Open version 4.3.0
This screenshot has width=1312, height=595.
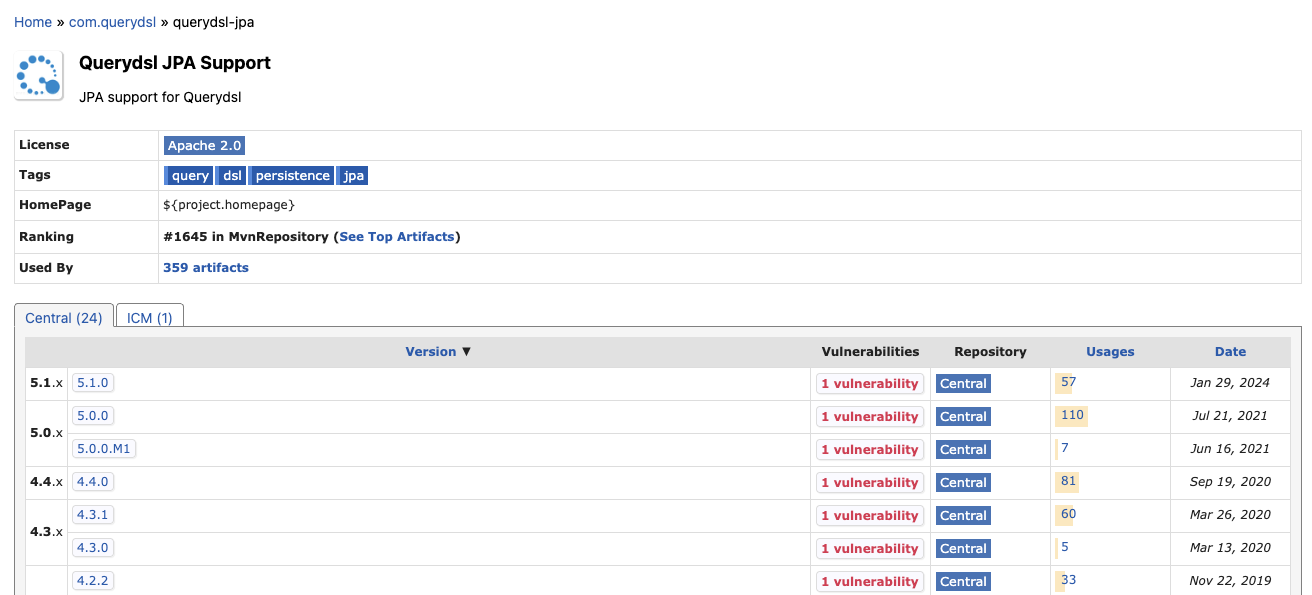pyautogui.click(x=93, y=548)
